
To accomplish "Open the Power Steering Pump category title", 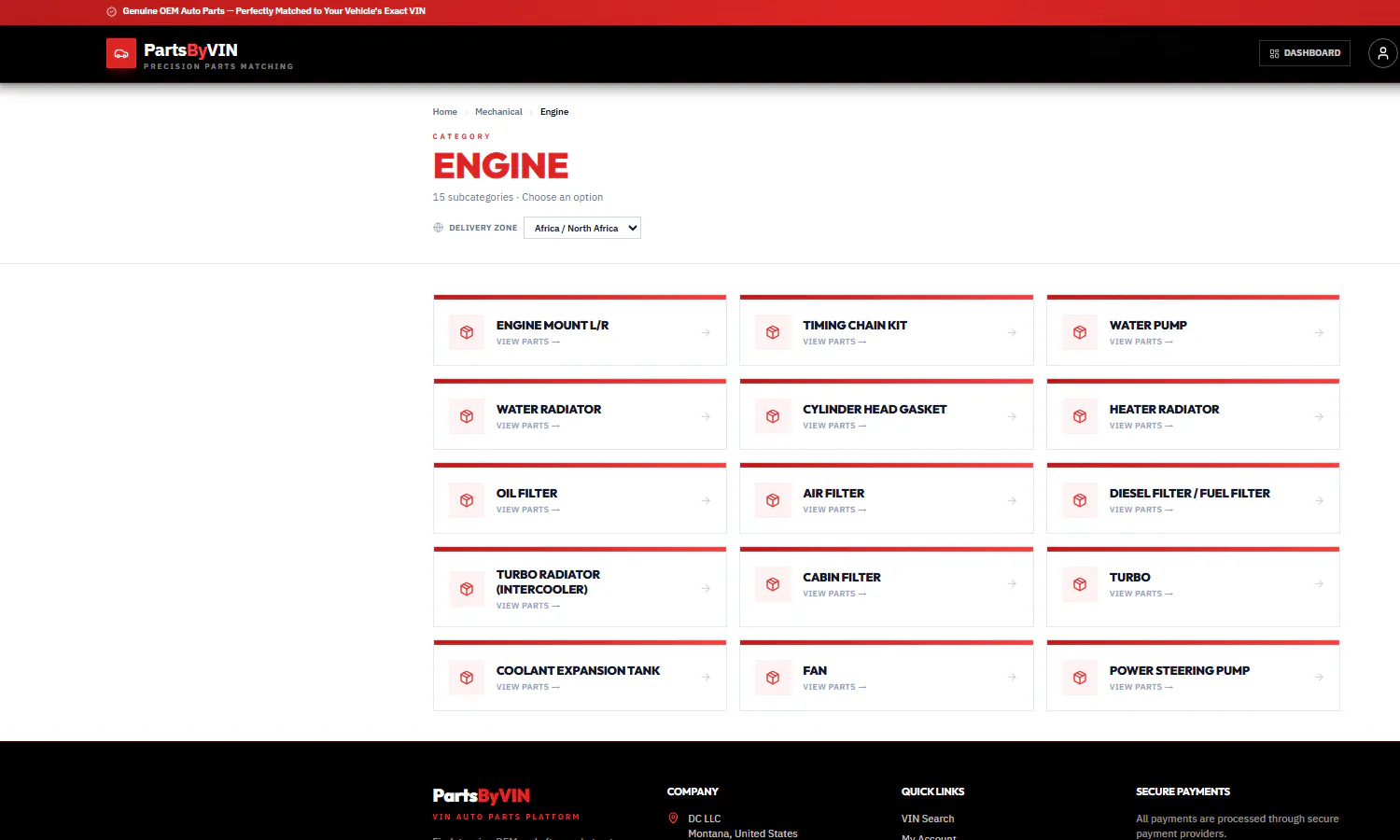I will (1180, 671).
